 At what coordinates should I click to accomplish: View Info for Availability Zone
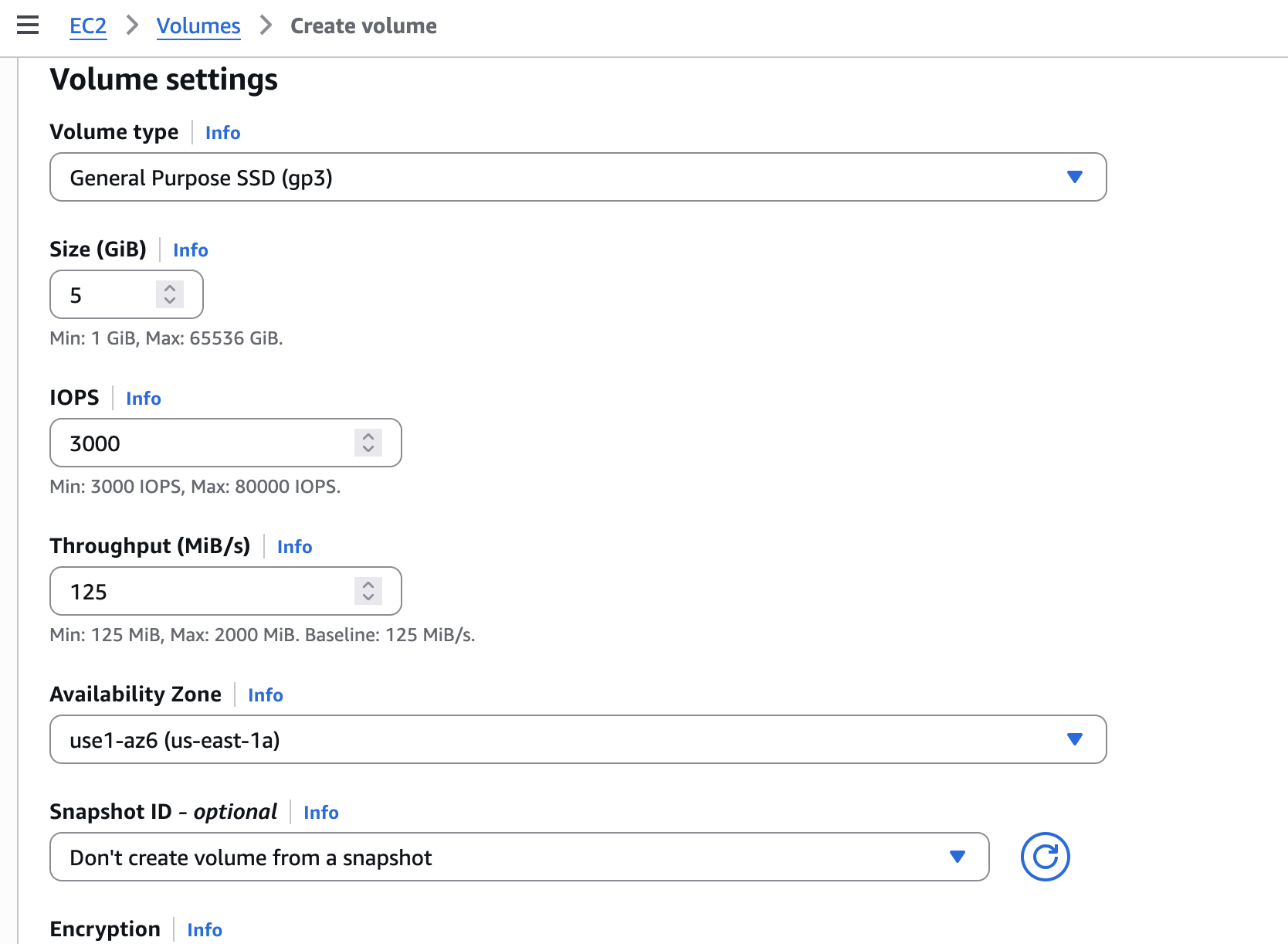pos(265,695)
